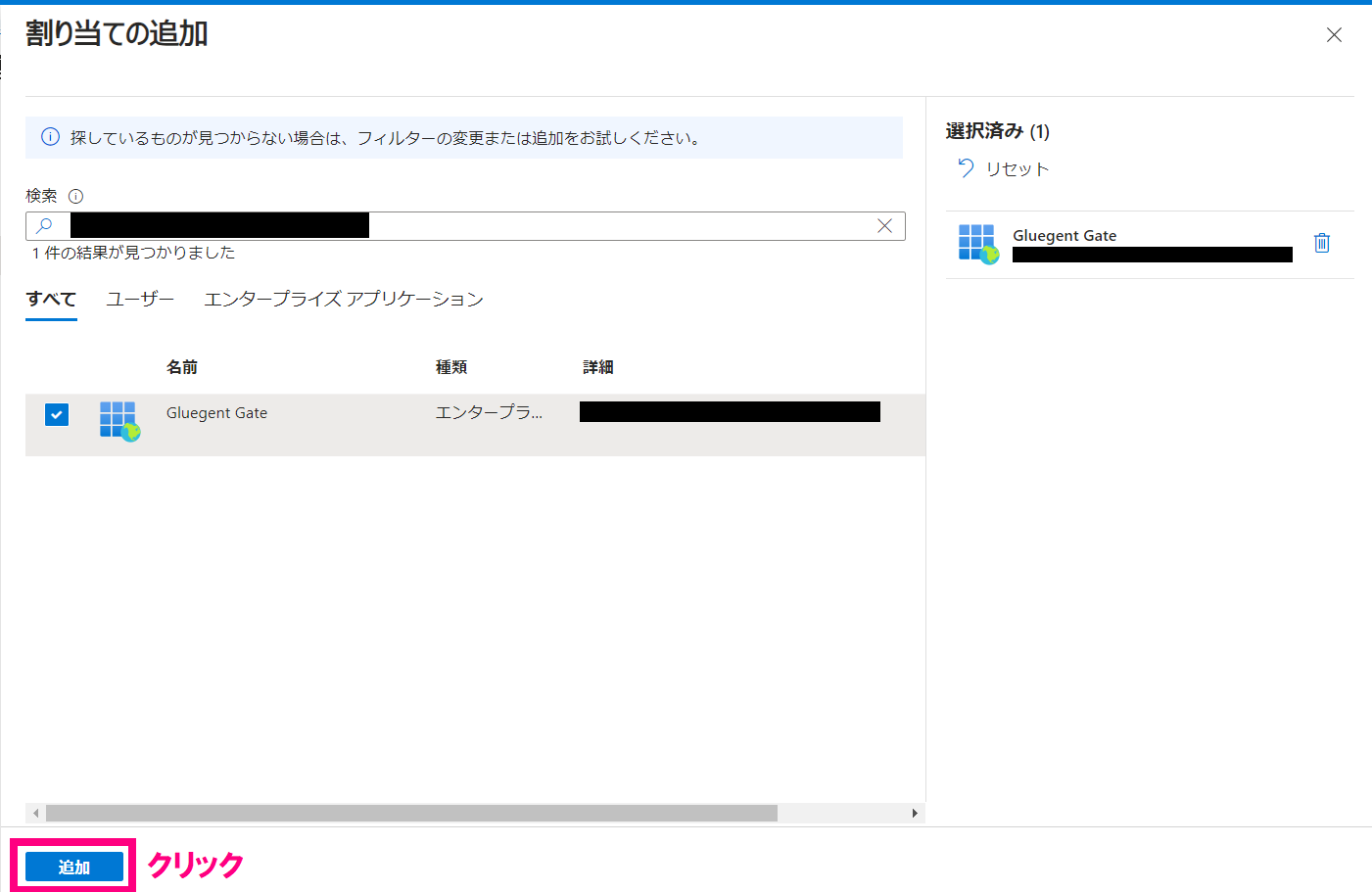
Task: Click the reset arrow icon beside リセット
Action: tap(967, 167)
